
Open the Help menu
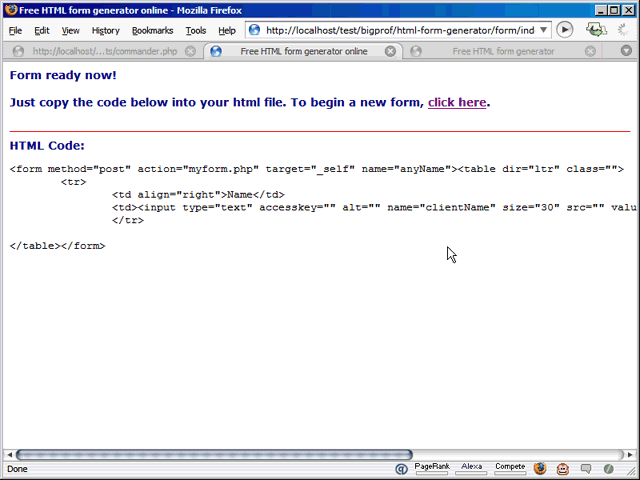click(227, 31)
